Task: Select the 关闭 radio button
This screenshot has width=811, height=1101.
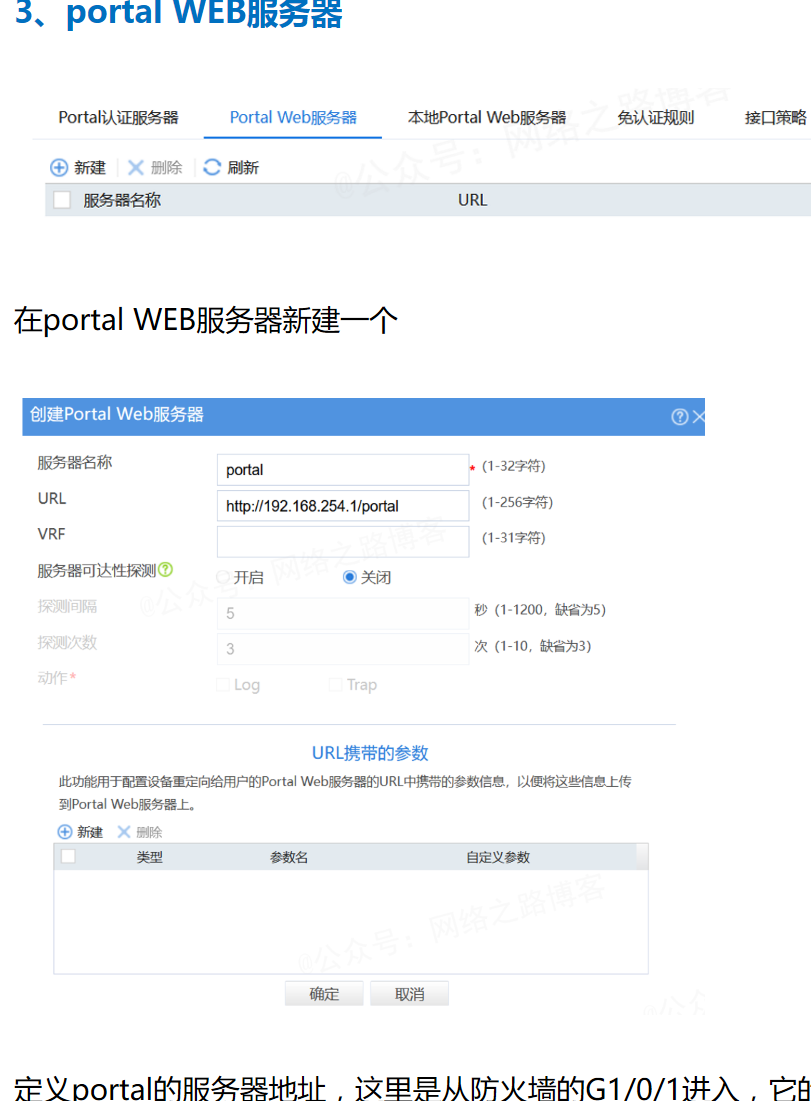Action: point(350,578)
